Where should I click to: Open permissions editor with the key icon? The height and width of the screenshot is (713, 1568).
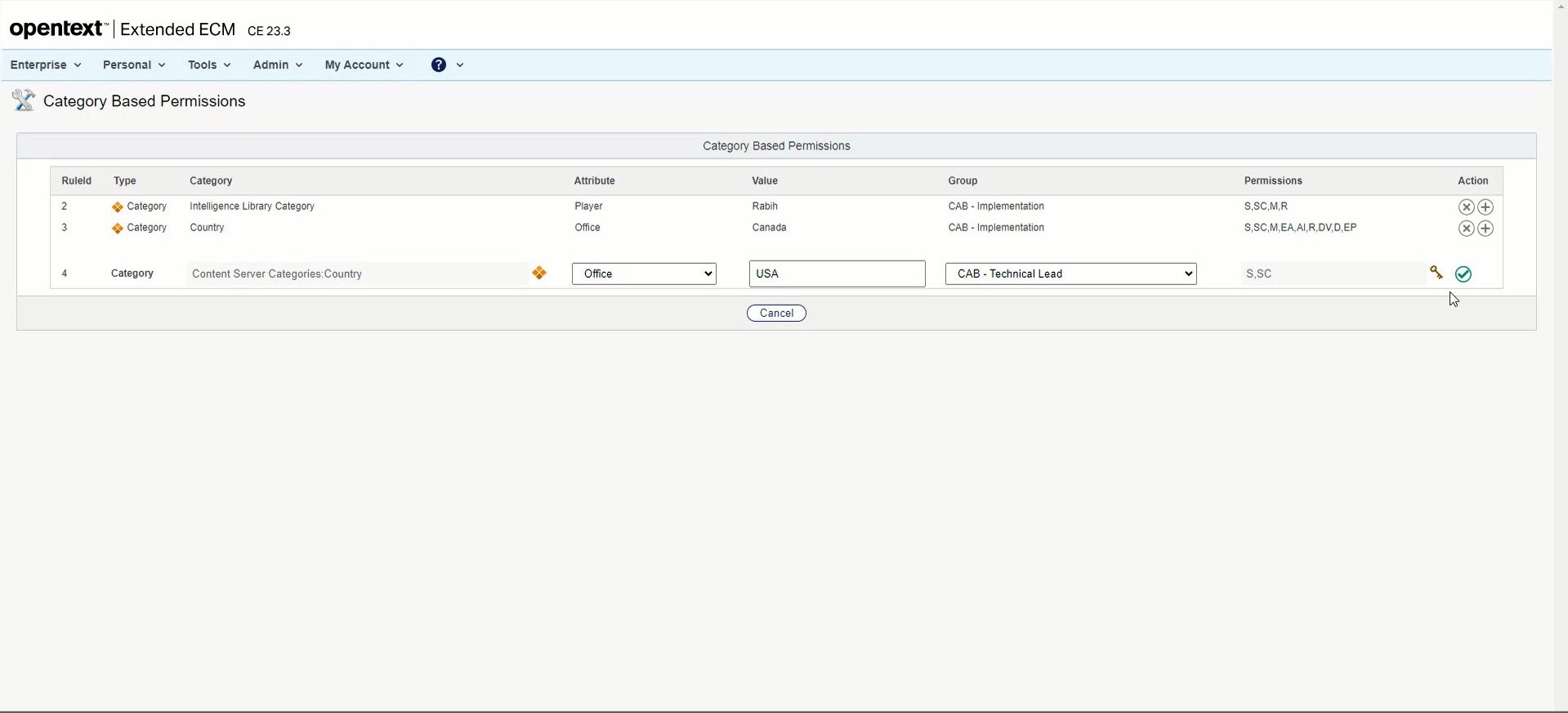(1436, 273)
